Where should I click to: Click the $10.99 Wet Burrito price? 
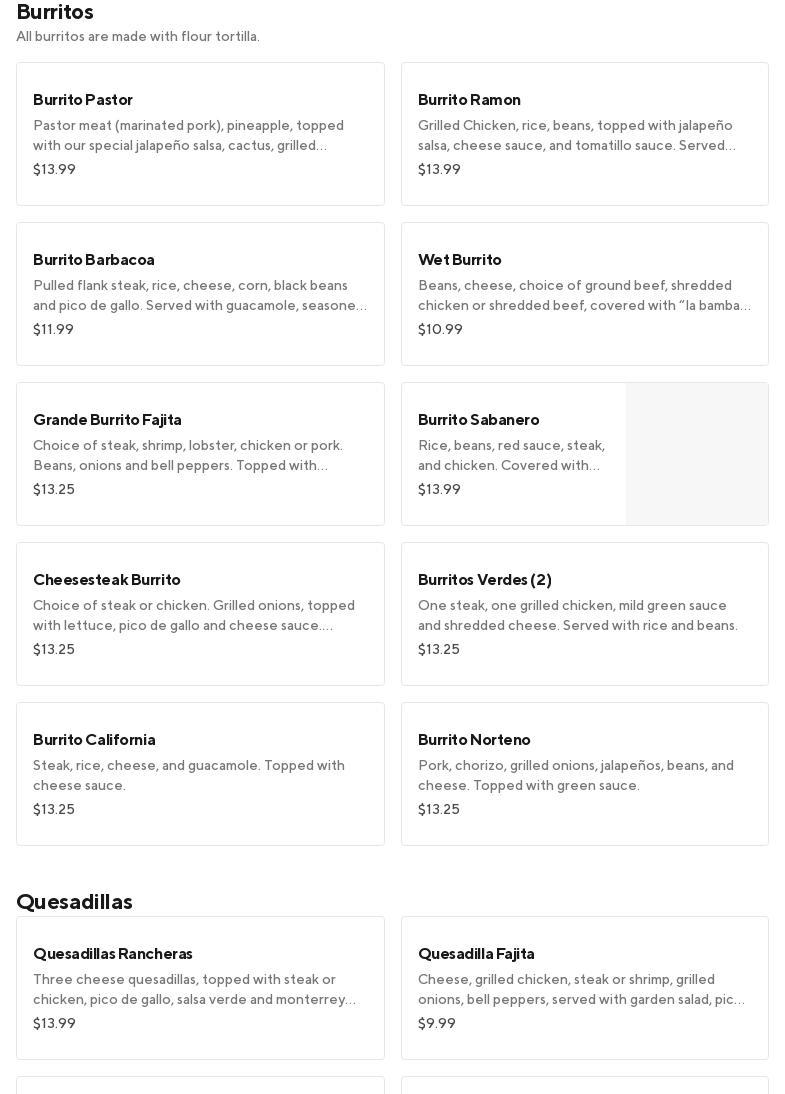pyautogui.click(x=440, y=330)
